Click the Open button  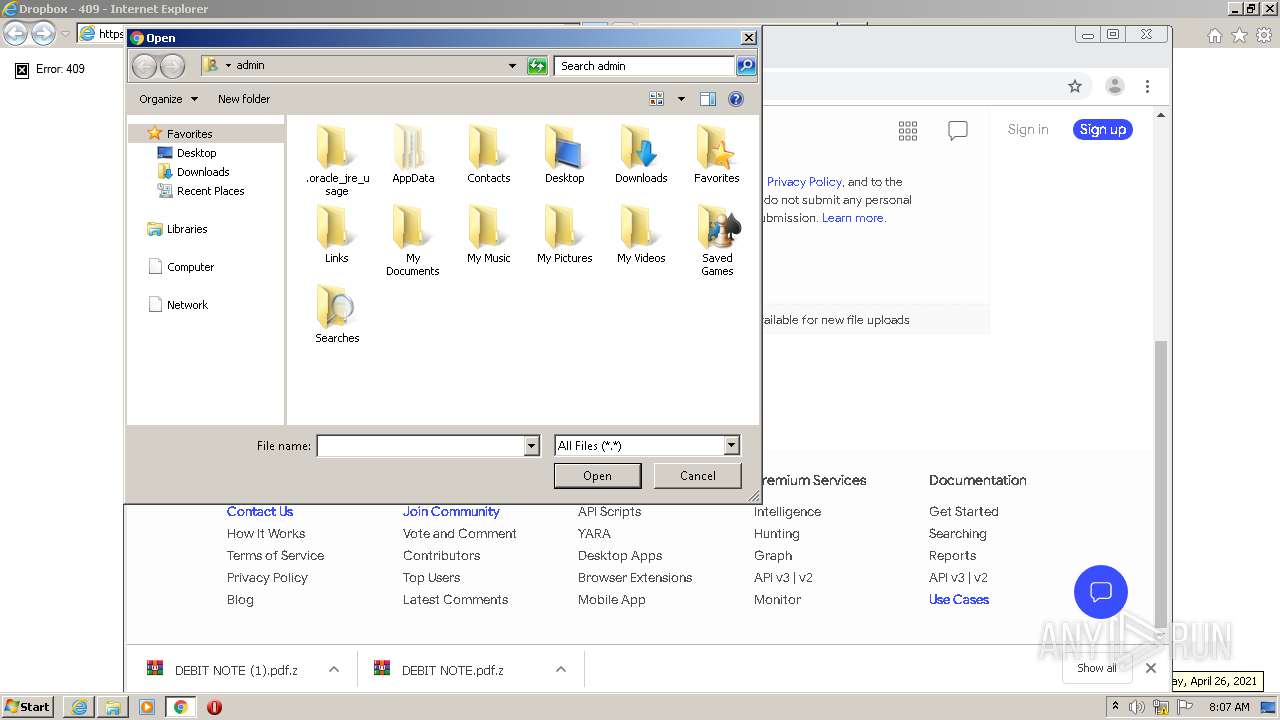click(x=598, y=476)
